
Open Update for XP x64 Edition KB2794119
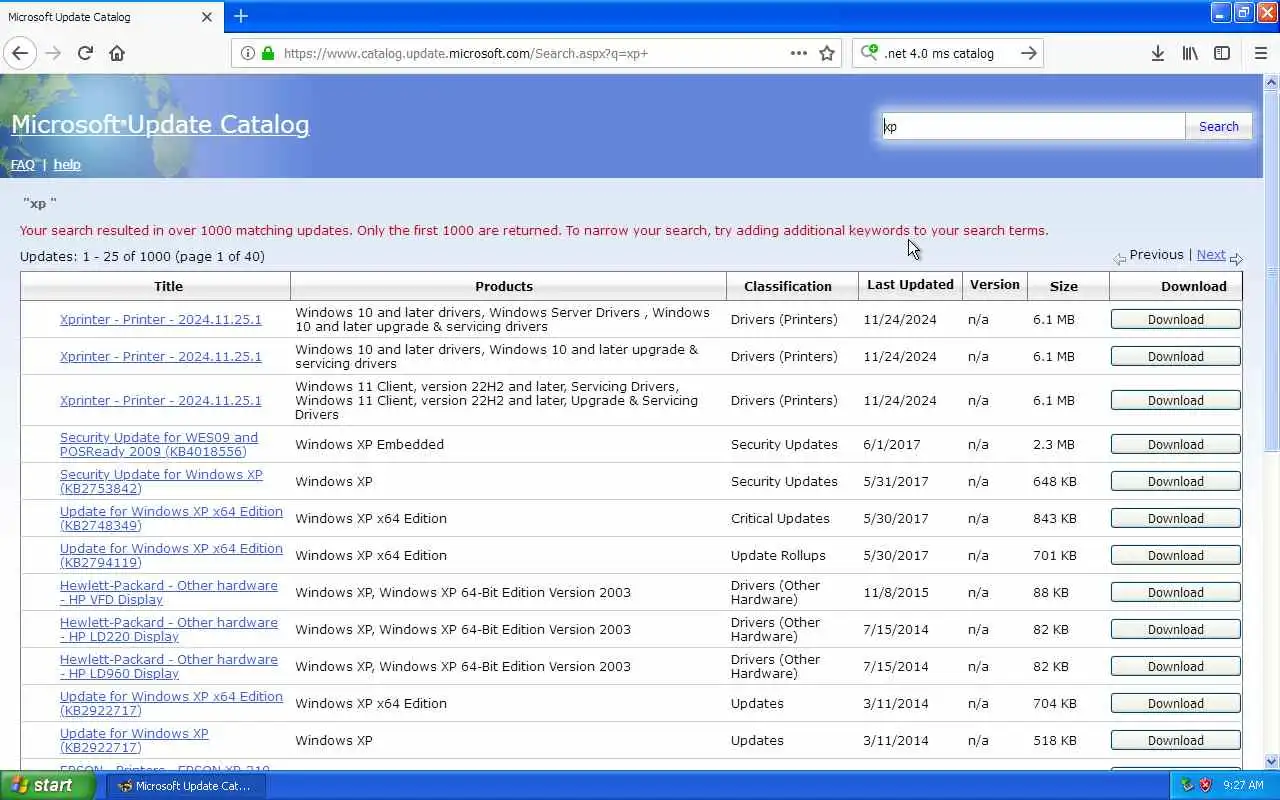click(x=171, y=555)
